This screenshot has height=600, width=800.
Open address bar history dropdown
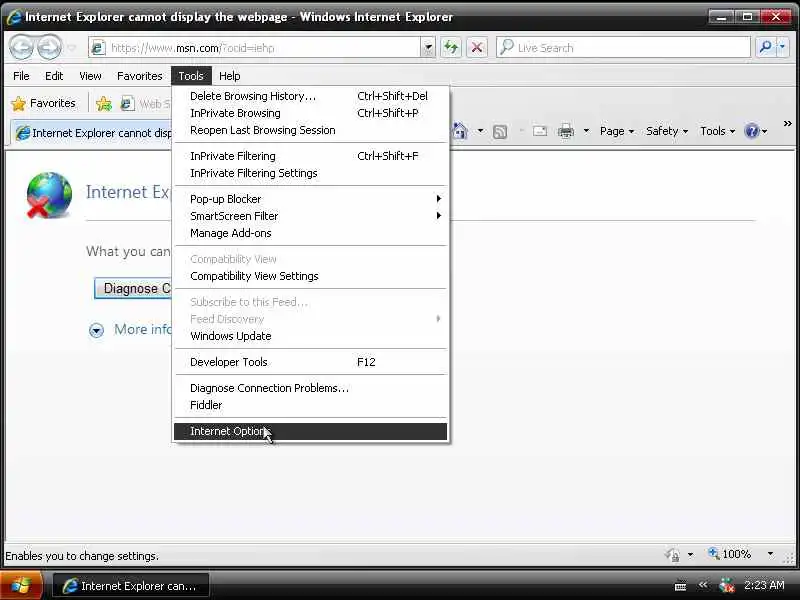428,48
